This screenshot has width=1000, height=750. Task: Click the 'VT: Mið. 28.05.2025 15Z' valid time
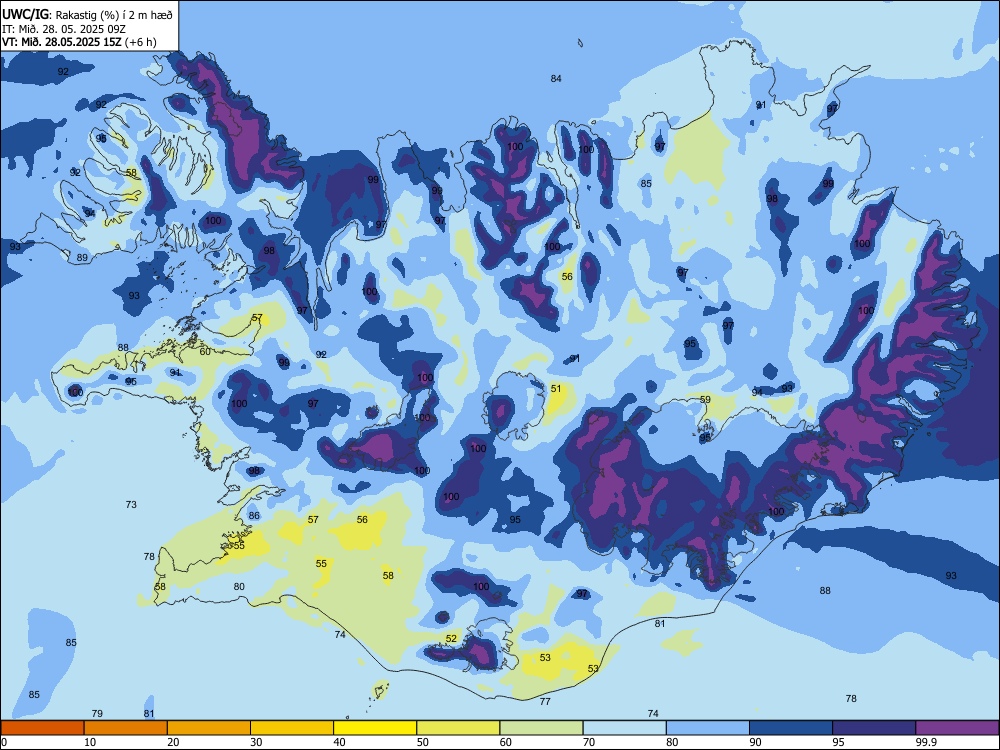click(x=63, y=42)
